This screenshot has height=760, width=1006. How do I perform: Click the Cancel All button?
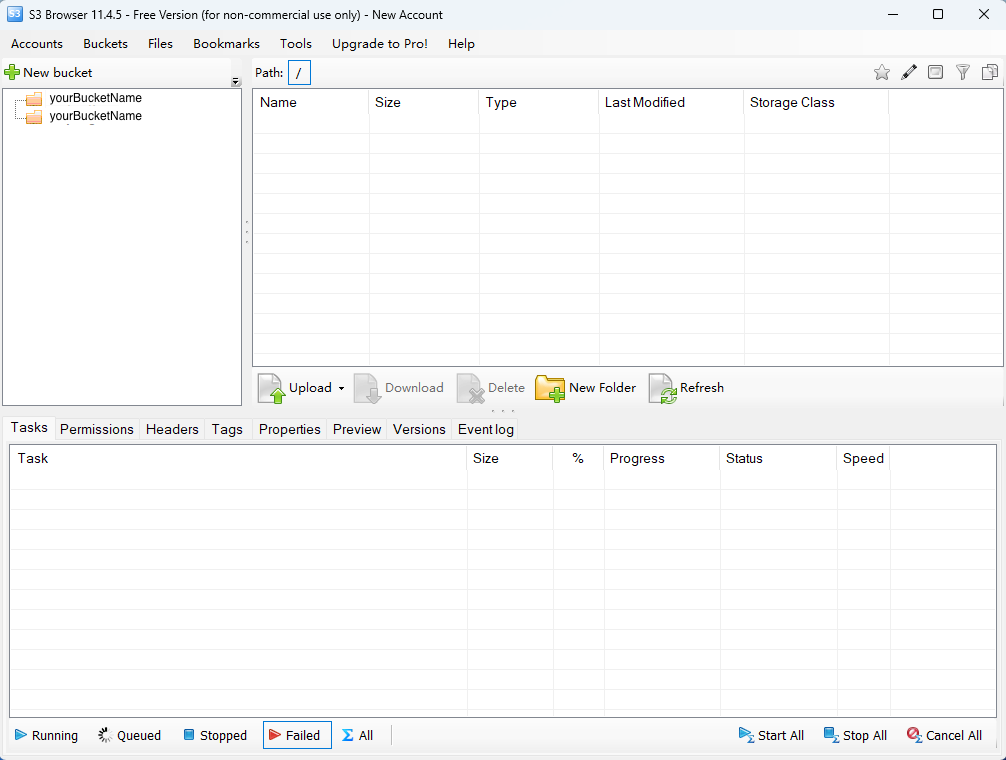[x=944, y=736]
